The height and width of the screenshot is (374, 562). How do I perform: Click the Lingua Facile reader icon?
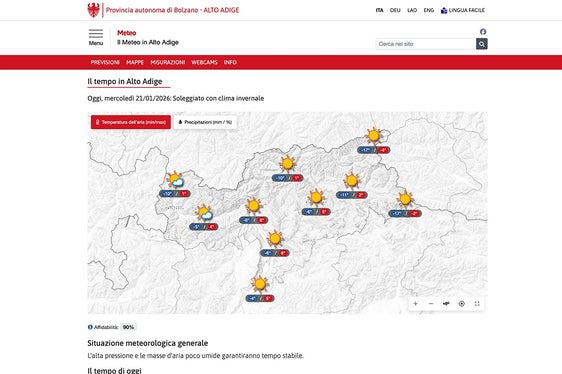click(444, 10)
